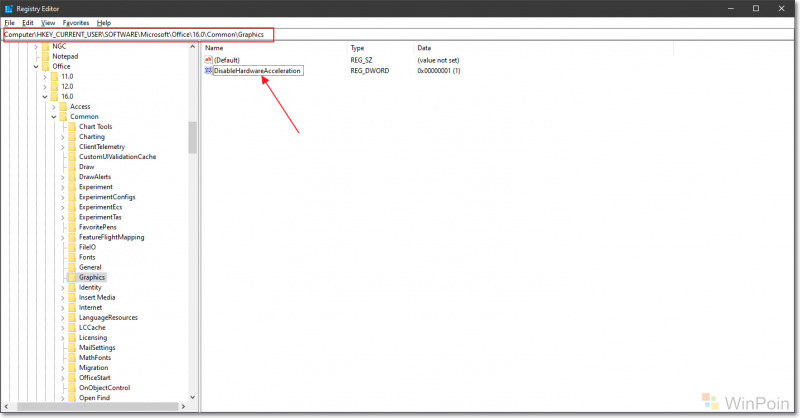Click tree horizontal scrollbar left arrow
This screenshot has height=418, width=800.
[x=6, y=407]
